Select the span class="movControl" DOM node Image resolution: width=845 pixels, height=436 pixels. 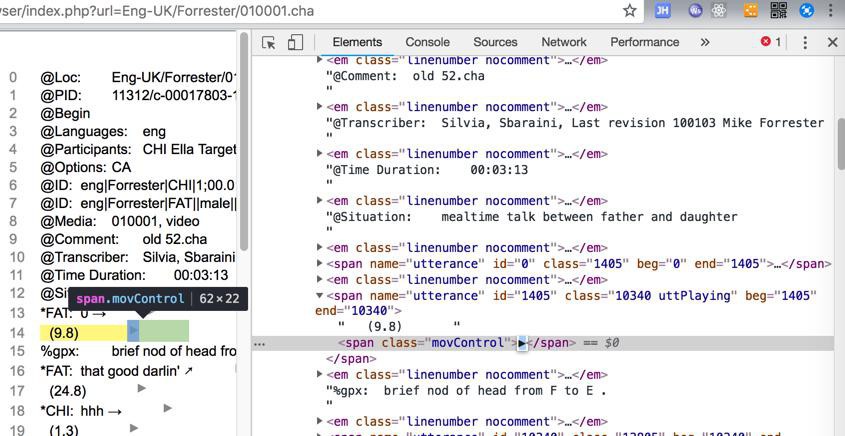(x=457, y=343)
